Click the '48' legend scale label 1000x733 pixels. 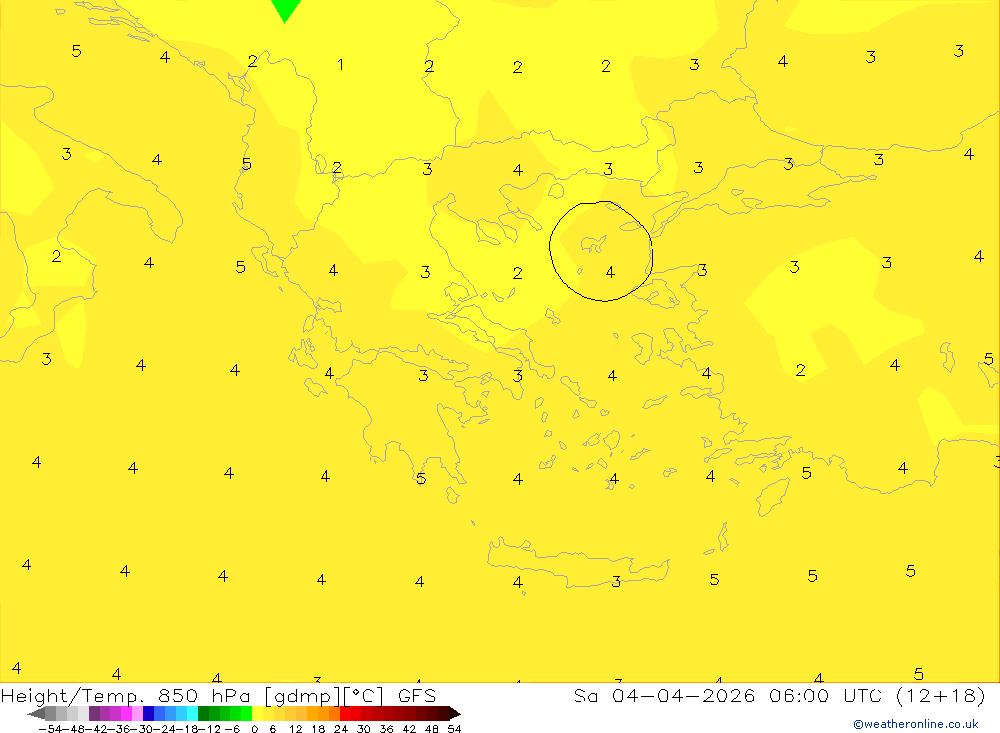[432, 729]
